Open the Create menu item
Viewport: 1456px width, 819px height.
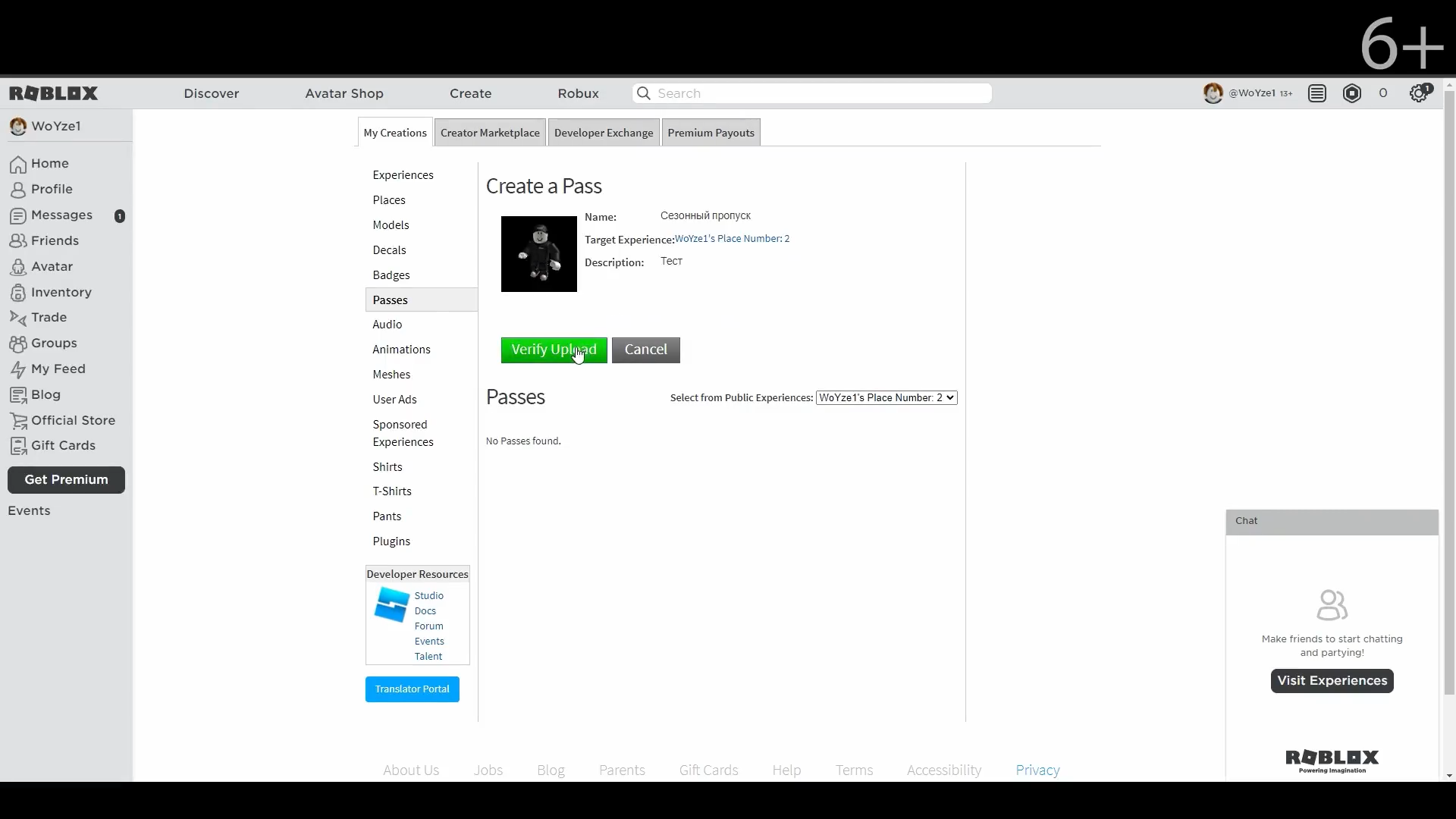coord(471,93)
